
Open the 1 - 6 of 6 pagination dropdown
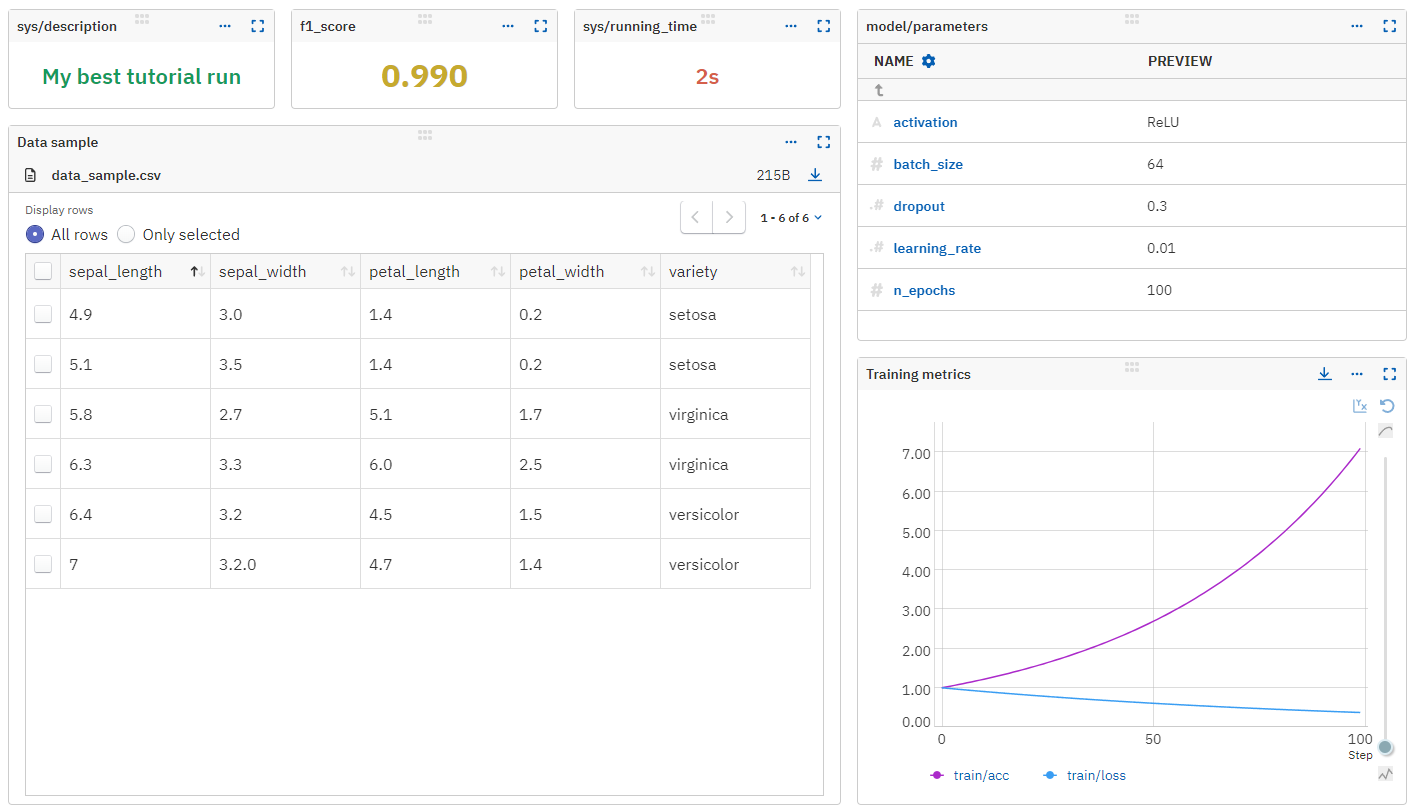tap(791, 216)
